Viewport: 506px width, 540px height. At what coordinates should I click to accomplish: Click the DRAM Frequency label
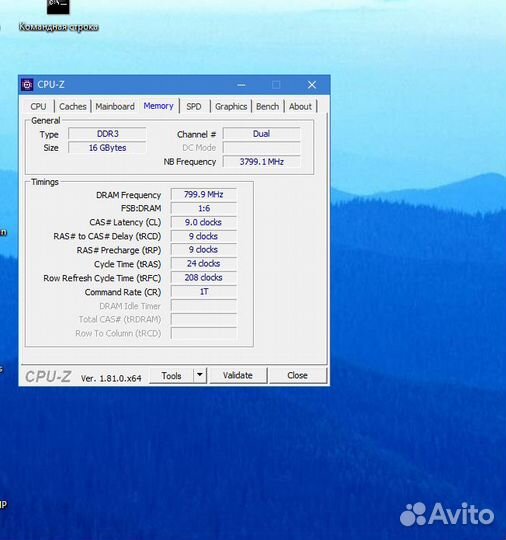click(x=128, y=195)
